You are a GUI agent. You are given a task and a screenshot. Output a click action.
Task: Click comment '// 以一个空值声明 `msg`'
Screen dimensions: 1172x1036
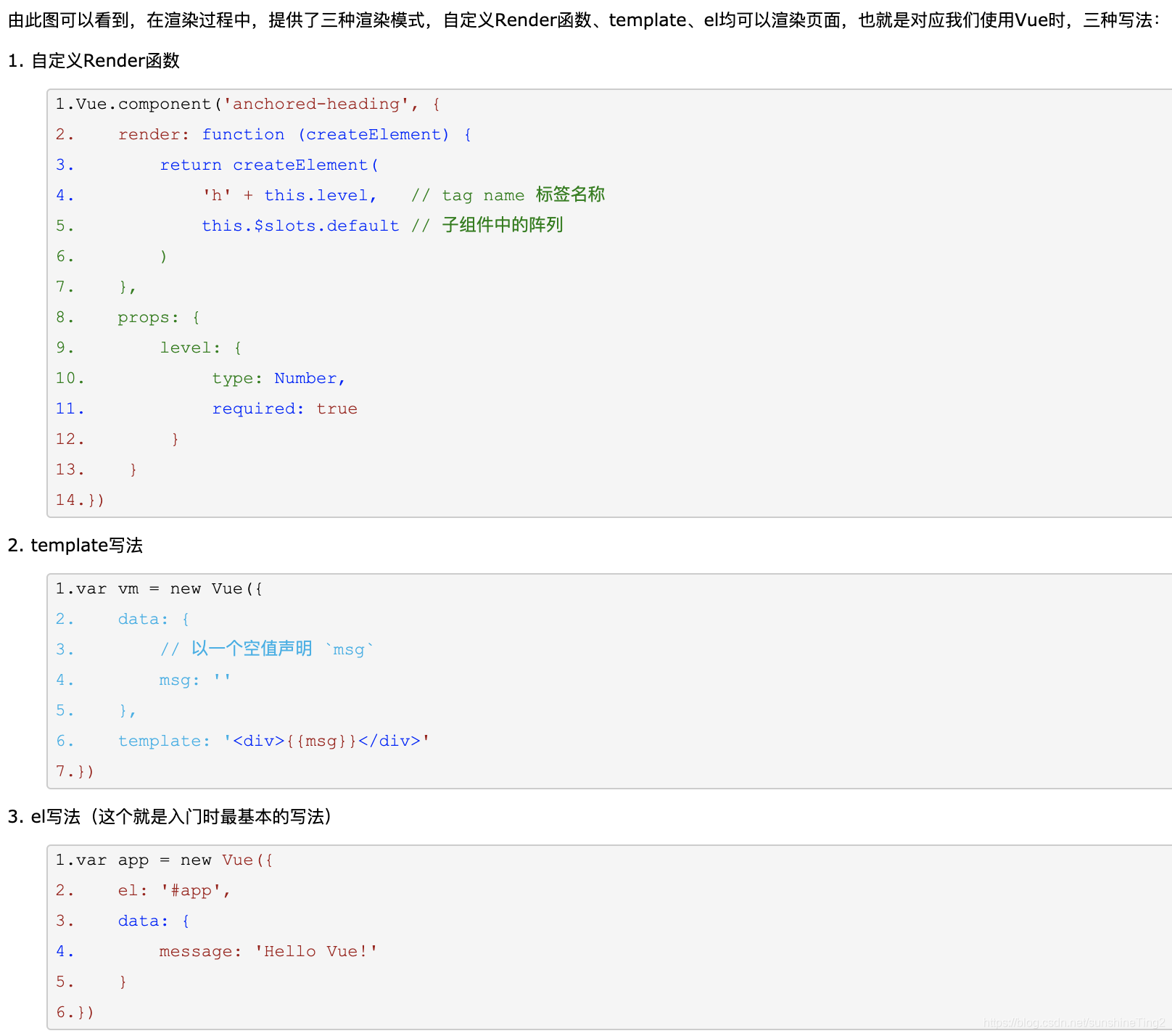pyautogui.click(x=267, y=649)
